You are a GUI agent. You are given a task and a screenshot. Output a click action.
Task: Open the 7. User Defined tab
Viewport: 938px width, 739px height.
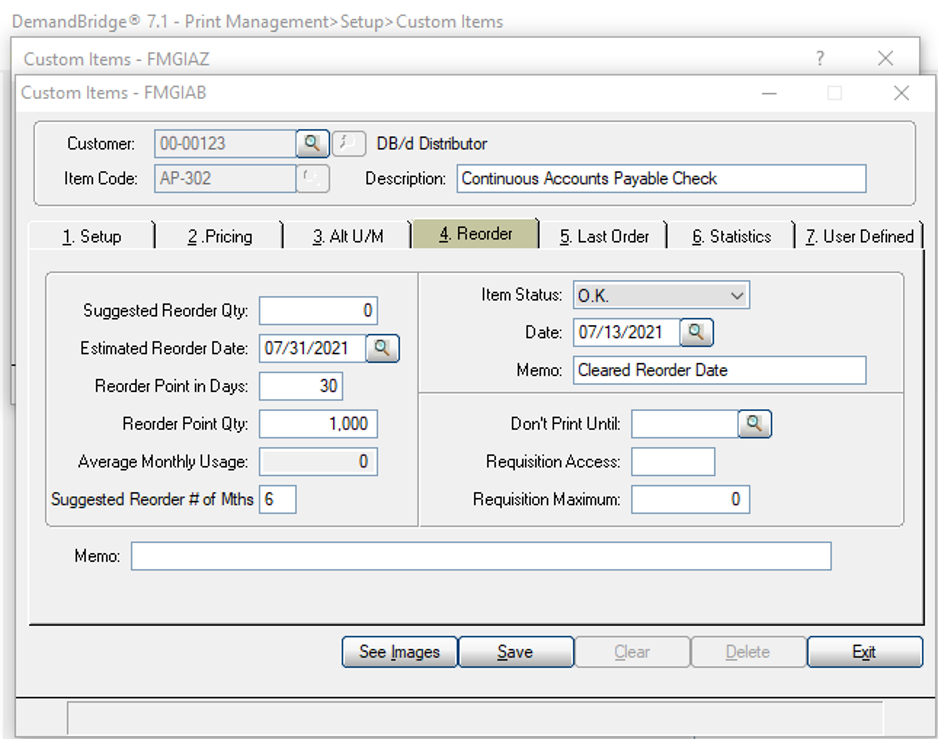(860, 236)
